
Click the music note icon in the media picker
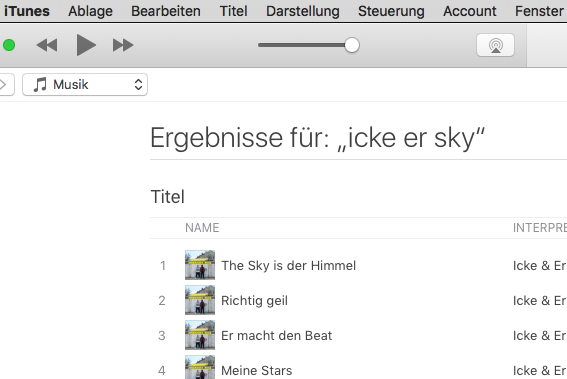point(40,85)
